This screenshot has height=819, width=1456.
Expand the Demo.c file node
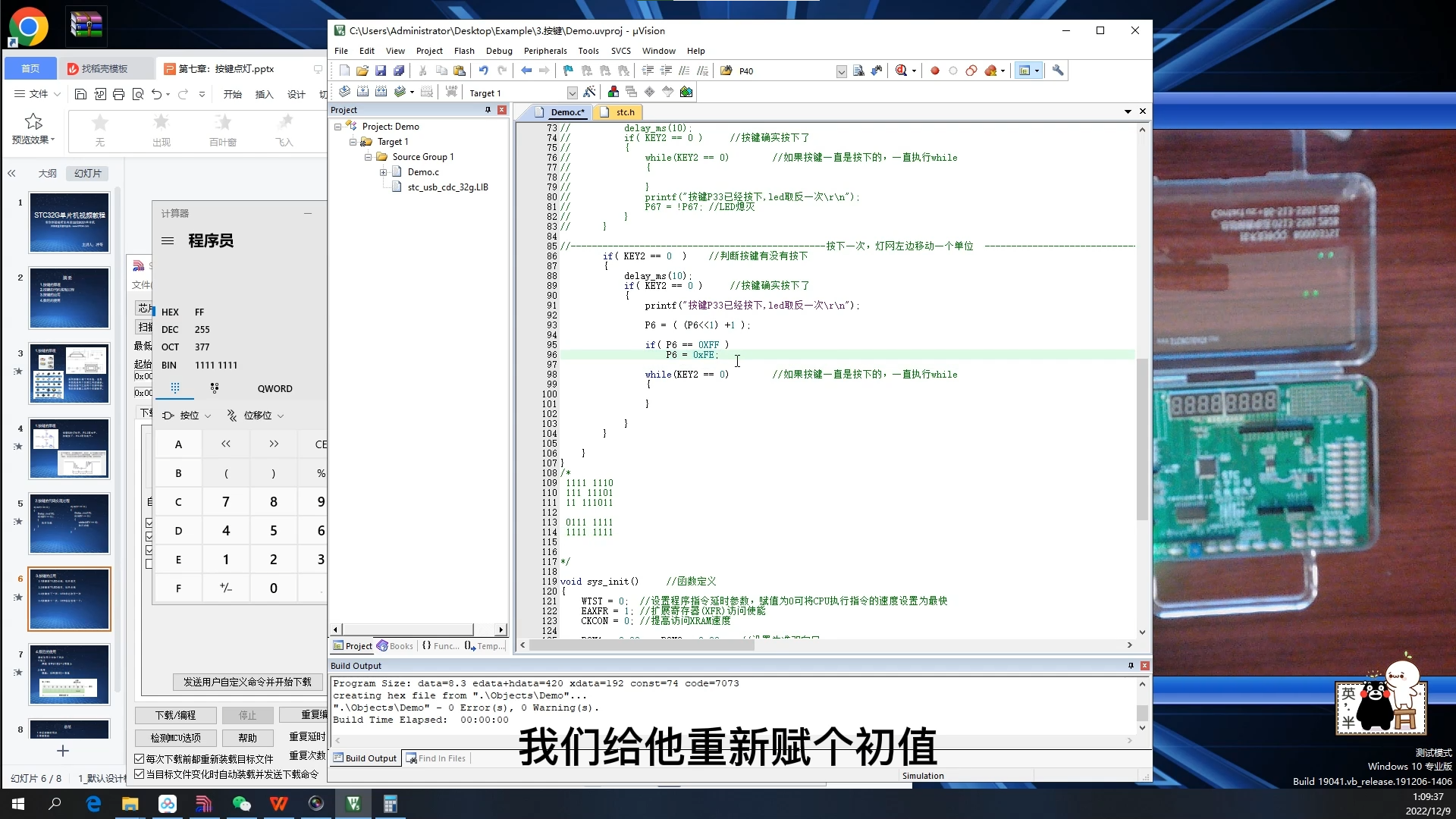(x=383, y=172)
